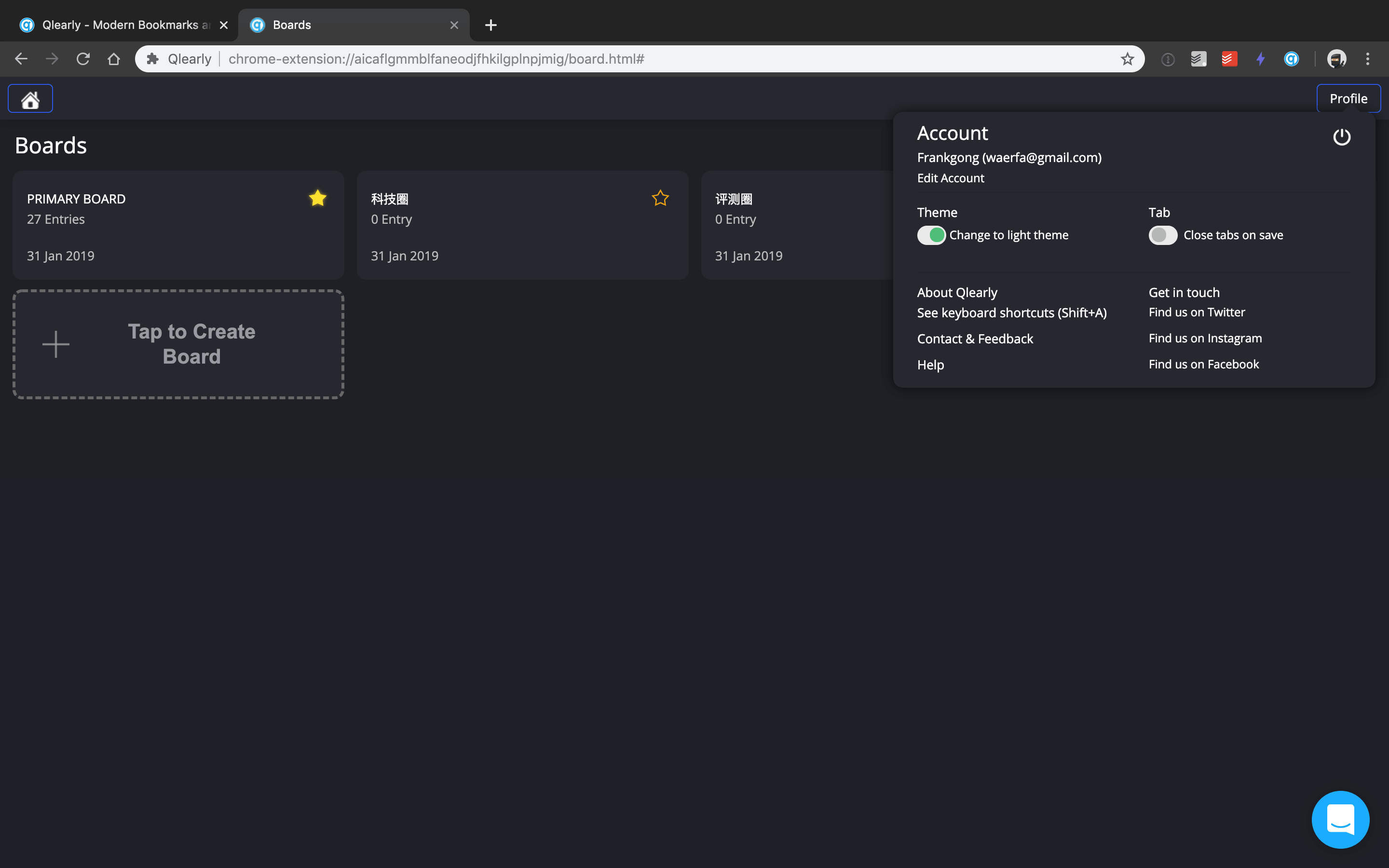Click the Get in touch heading
Viewport: 1389px width, 868px height.
pos(1184,292)
